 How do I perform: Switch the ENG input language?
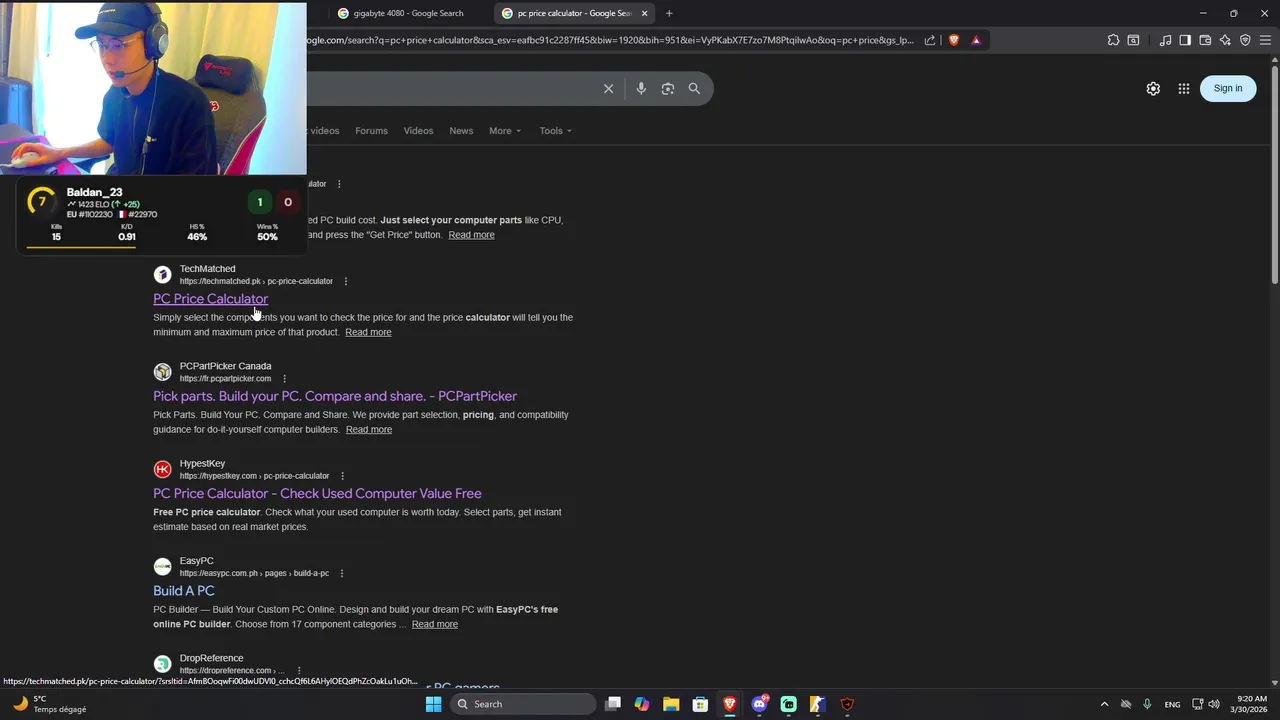1172,704
